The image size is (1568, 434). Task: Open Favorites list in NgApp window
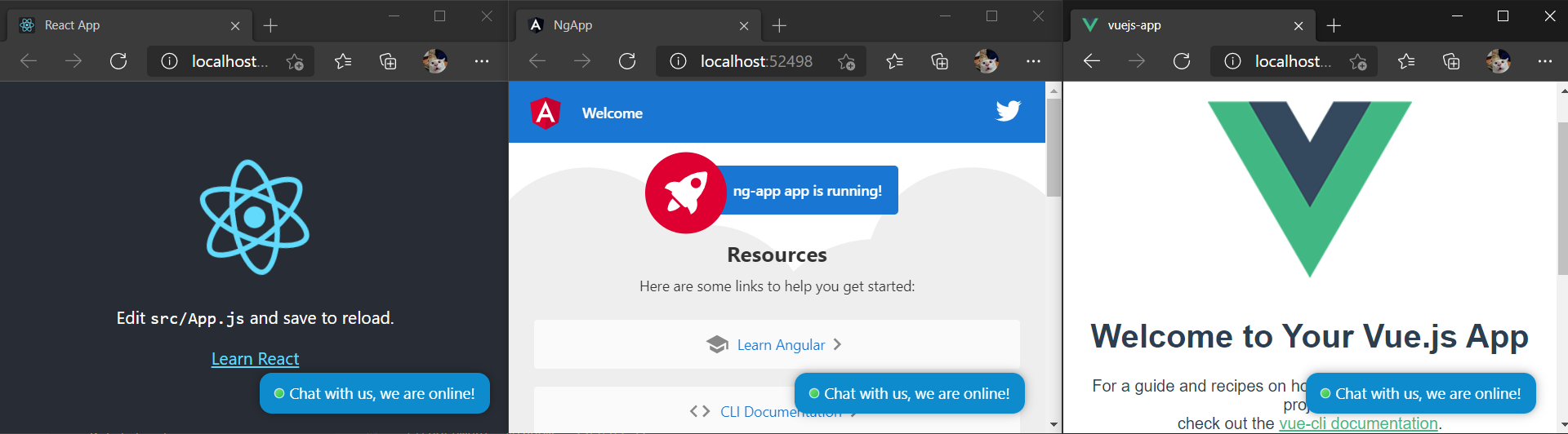[895, 61]
